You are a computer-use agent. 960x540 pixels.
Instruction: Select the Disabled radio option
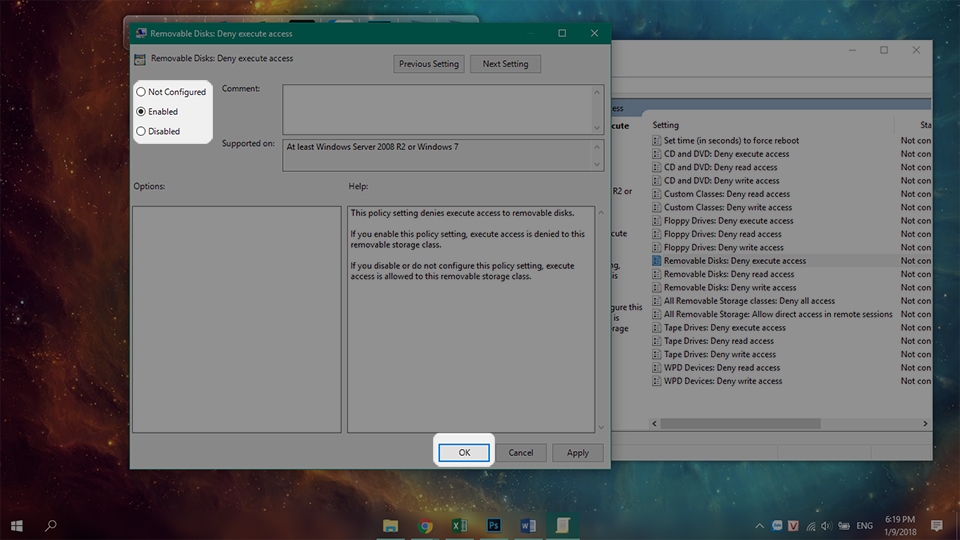tap(158, 131)
